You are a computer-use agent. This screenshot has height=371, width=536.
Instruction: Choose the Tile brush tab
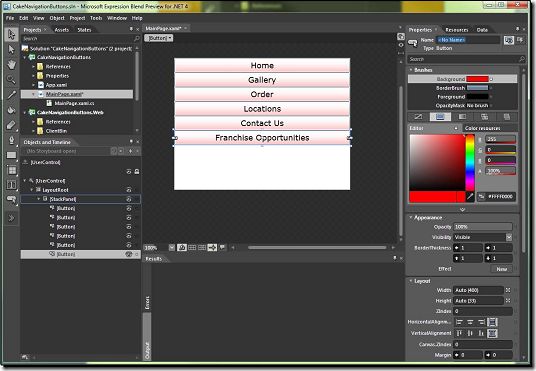point(484,117)
